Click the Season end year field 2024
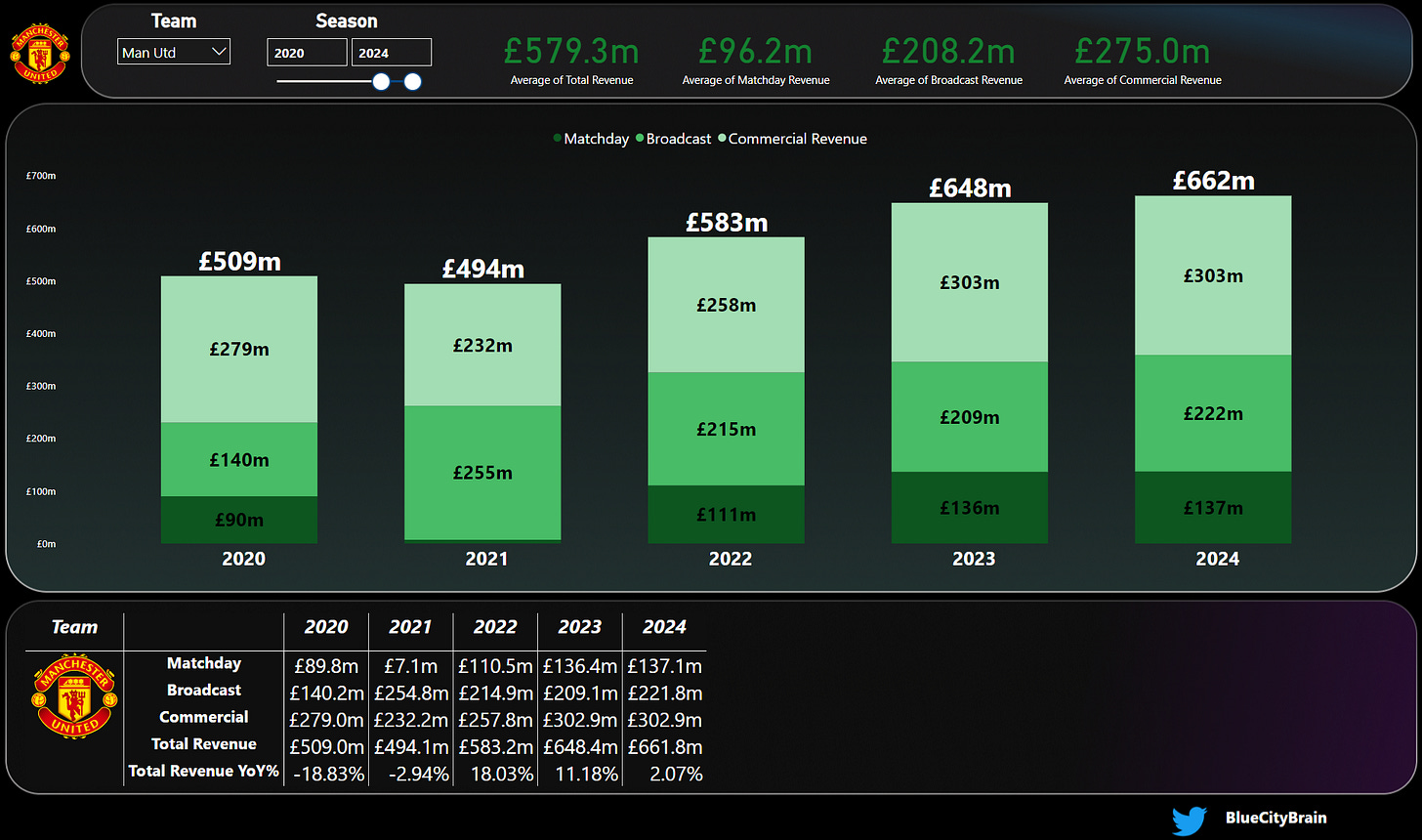Screen dimensions: 1422x840 click(392, 53)
